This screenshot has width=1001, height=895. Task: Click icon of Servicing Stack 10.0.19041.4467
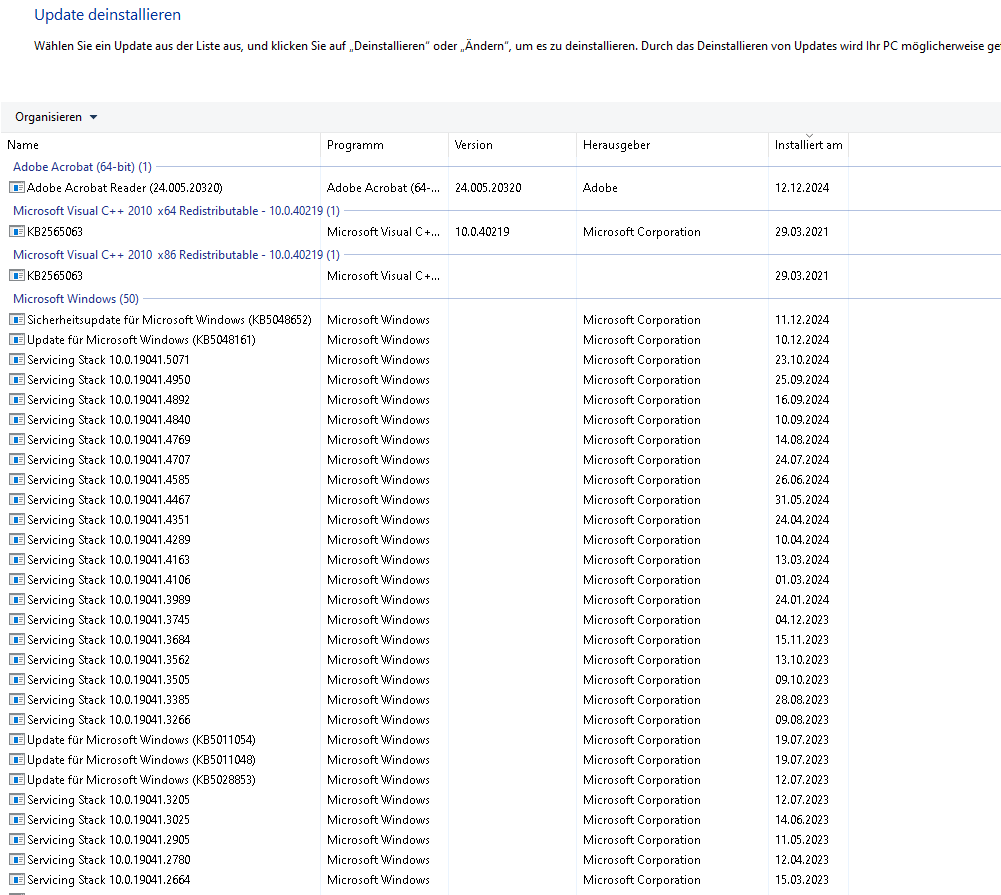(x=17, y=500)
